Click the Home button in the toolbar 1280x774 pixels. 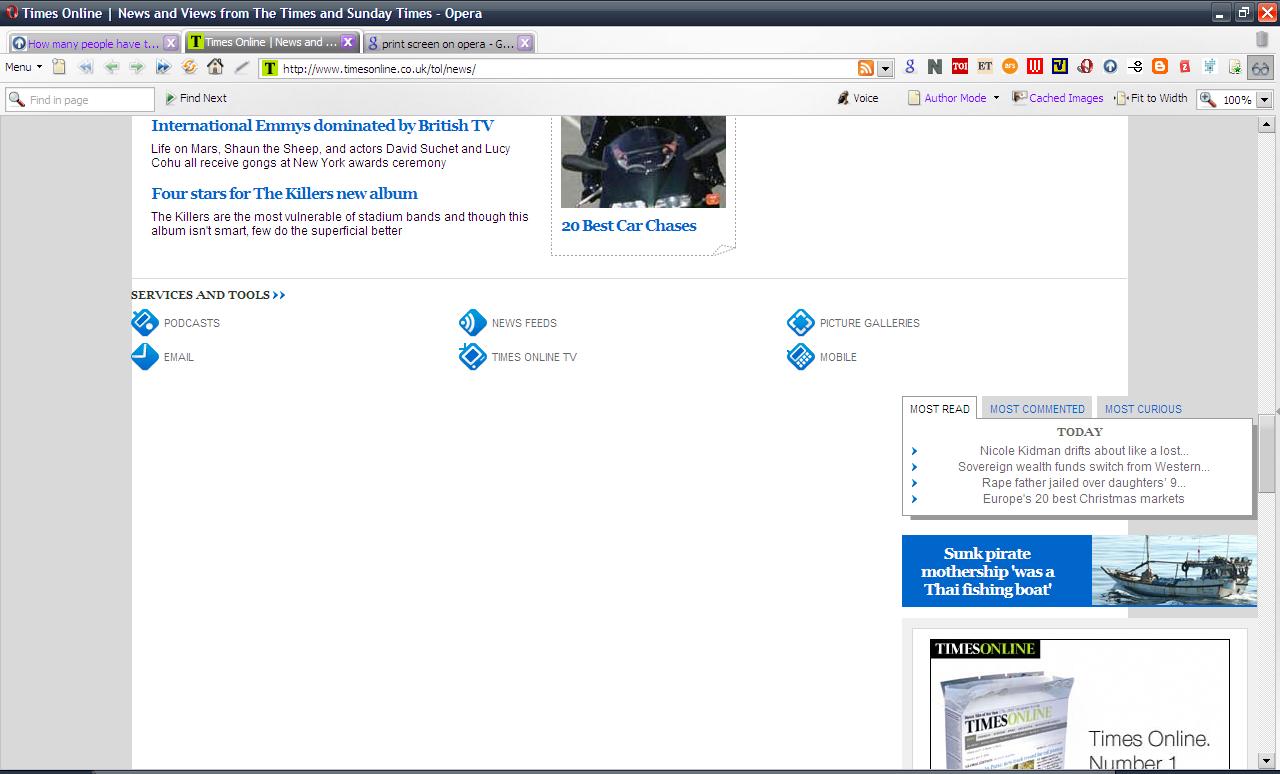[215, 67]
